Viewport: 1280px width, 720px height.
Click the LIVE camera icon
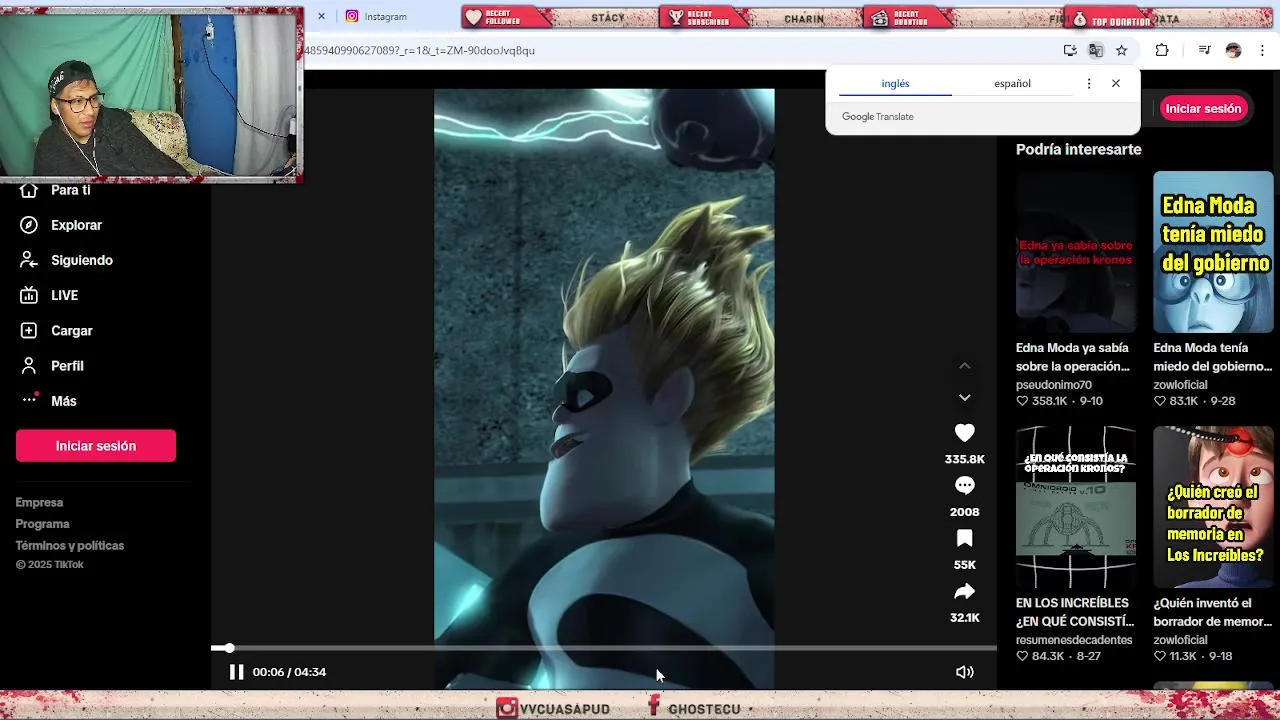pos(30,295)
